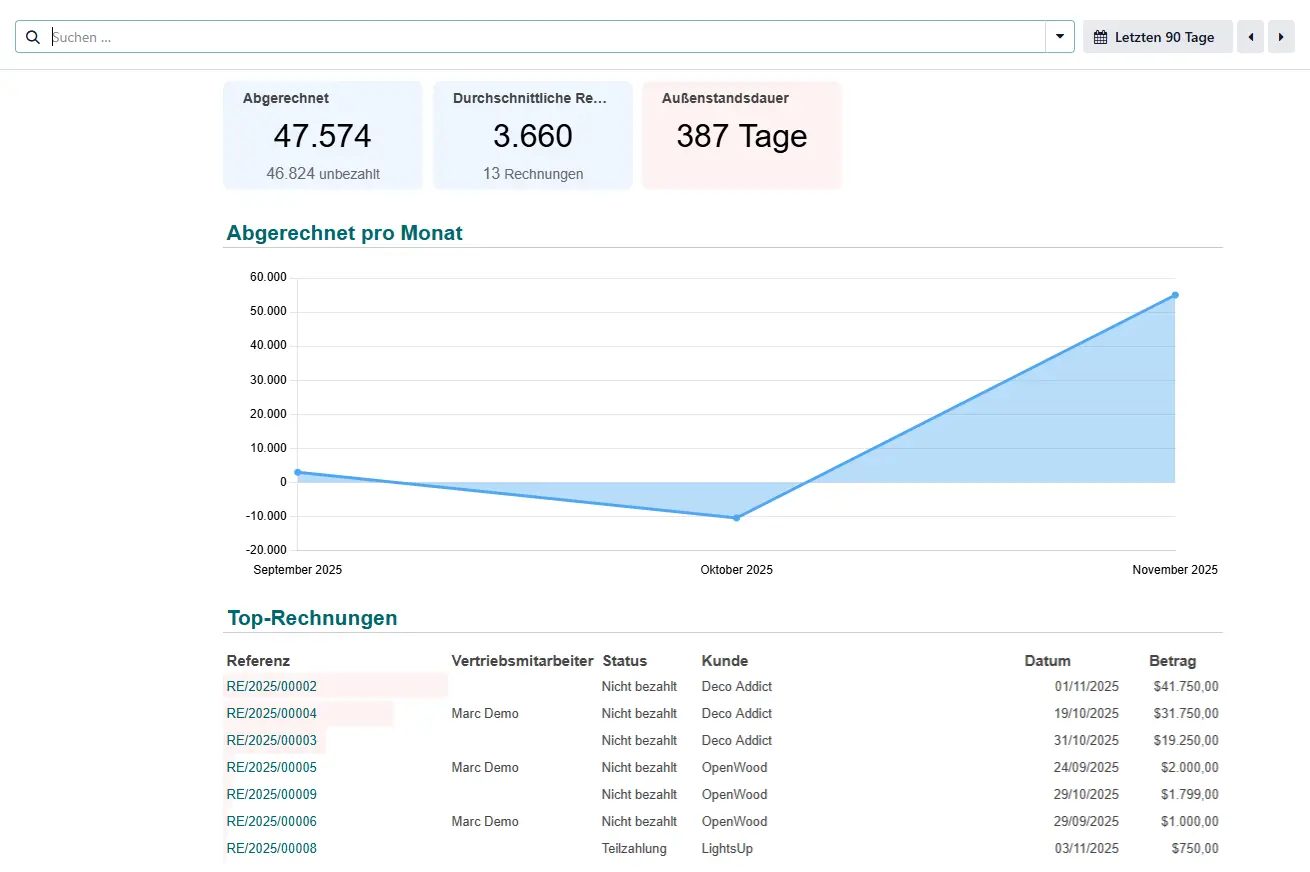Click the Oktober 2025 chart data point

[x=736, y=518]
